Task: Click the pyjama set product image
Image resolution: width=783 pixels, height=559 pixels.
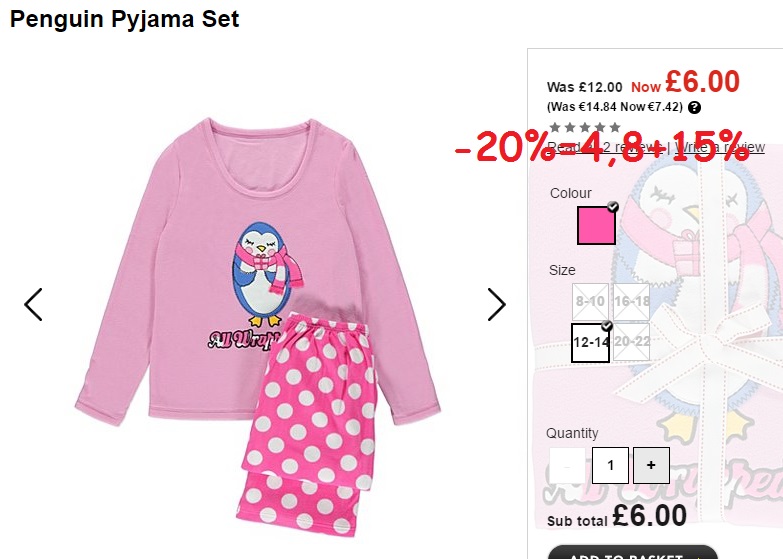Action: click(x=258, y=327)
